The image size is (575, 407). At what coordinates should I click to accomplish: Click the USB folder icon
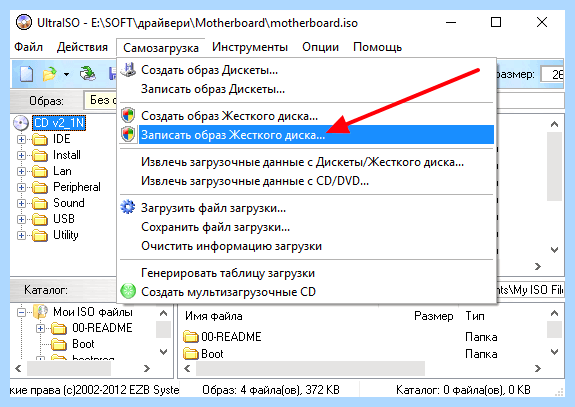click(40, 219)
